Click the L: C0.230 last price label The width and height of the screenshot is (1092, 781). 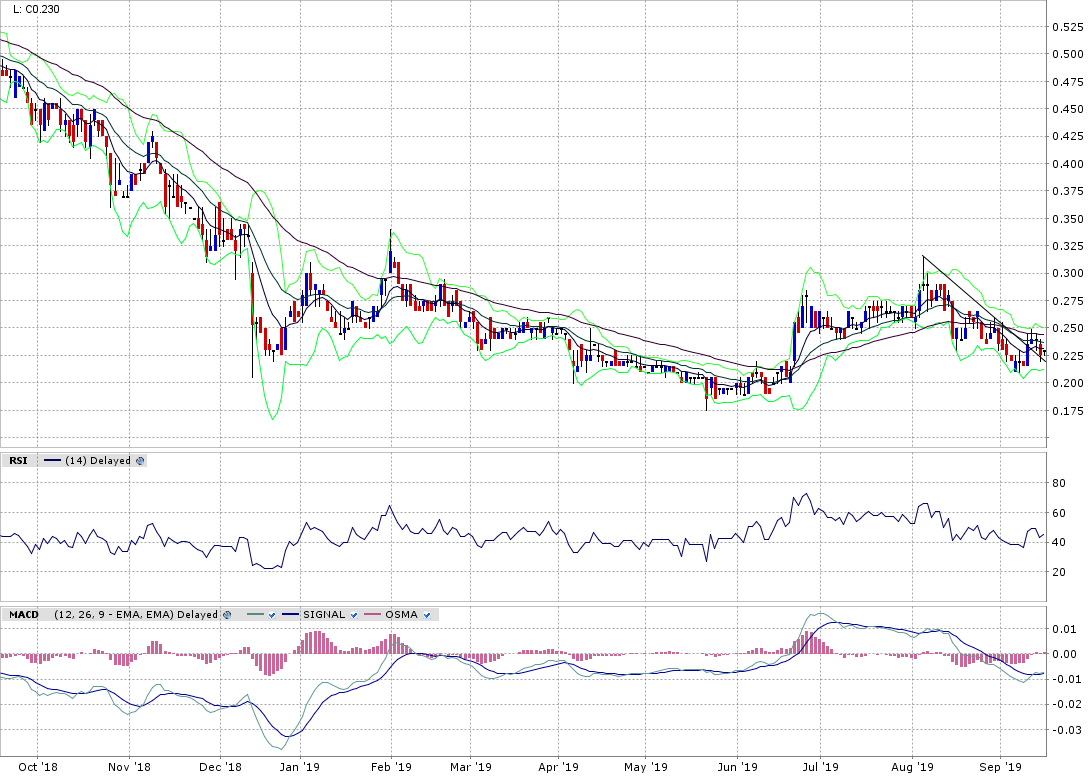pos(30,10)
